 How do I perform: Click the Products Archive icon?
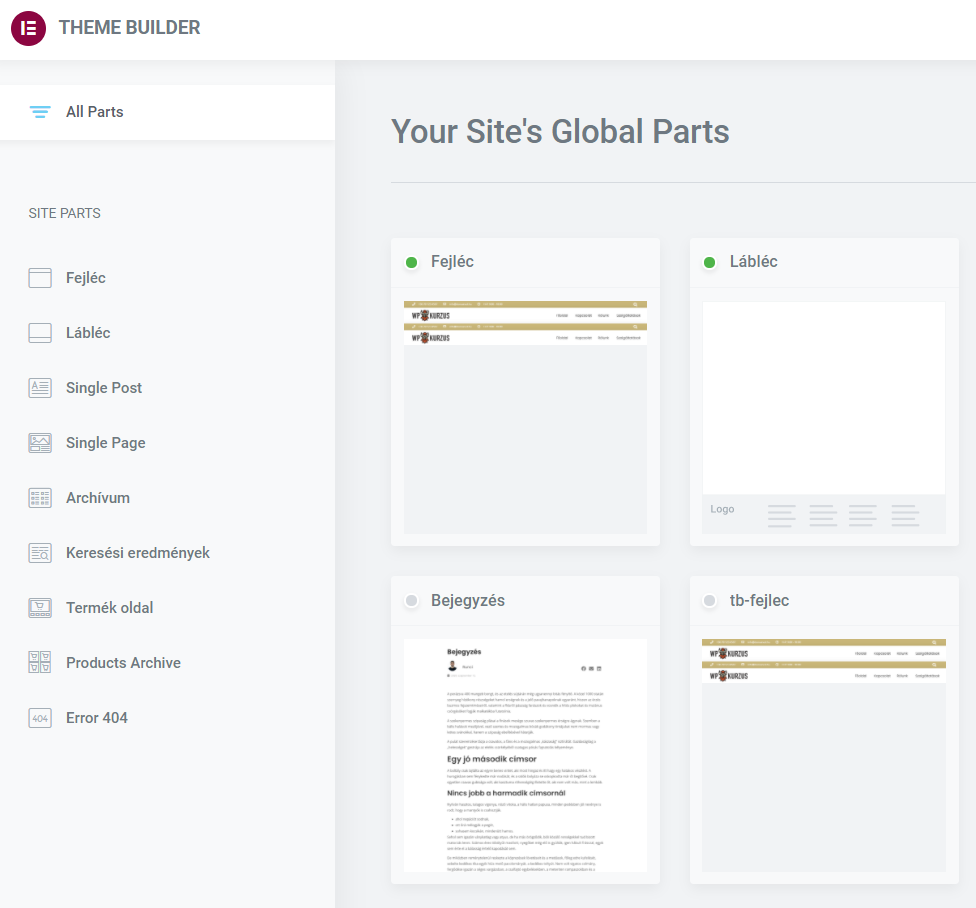[x=40, y=663]
